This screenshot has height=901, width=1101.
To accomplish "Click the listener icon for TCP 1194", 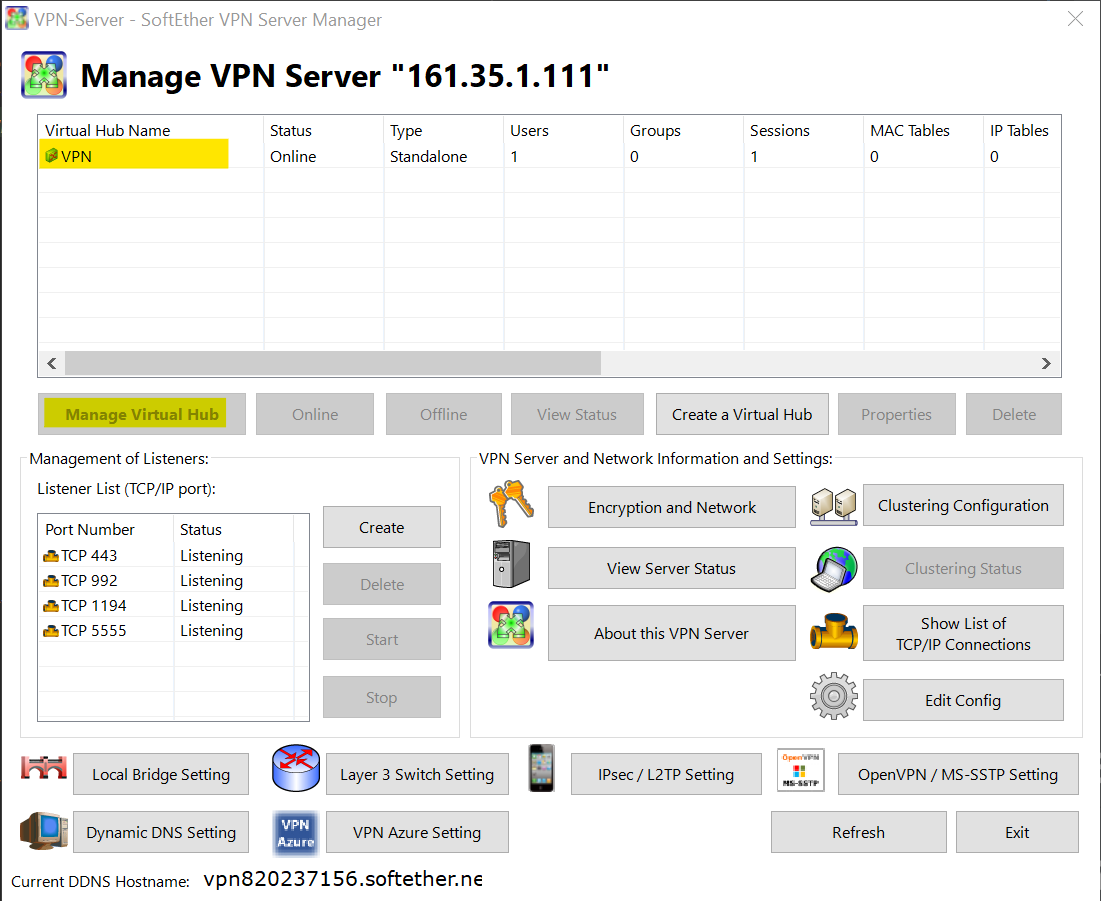I will (x=51, y=606).
